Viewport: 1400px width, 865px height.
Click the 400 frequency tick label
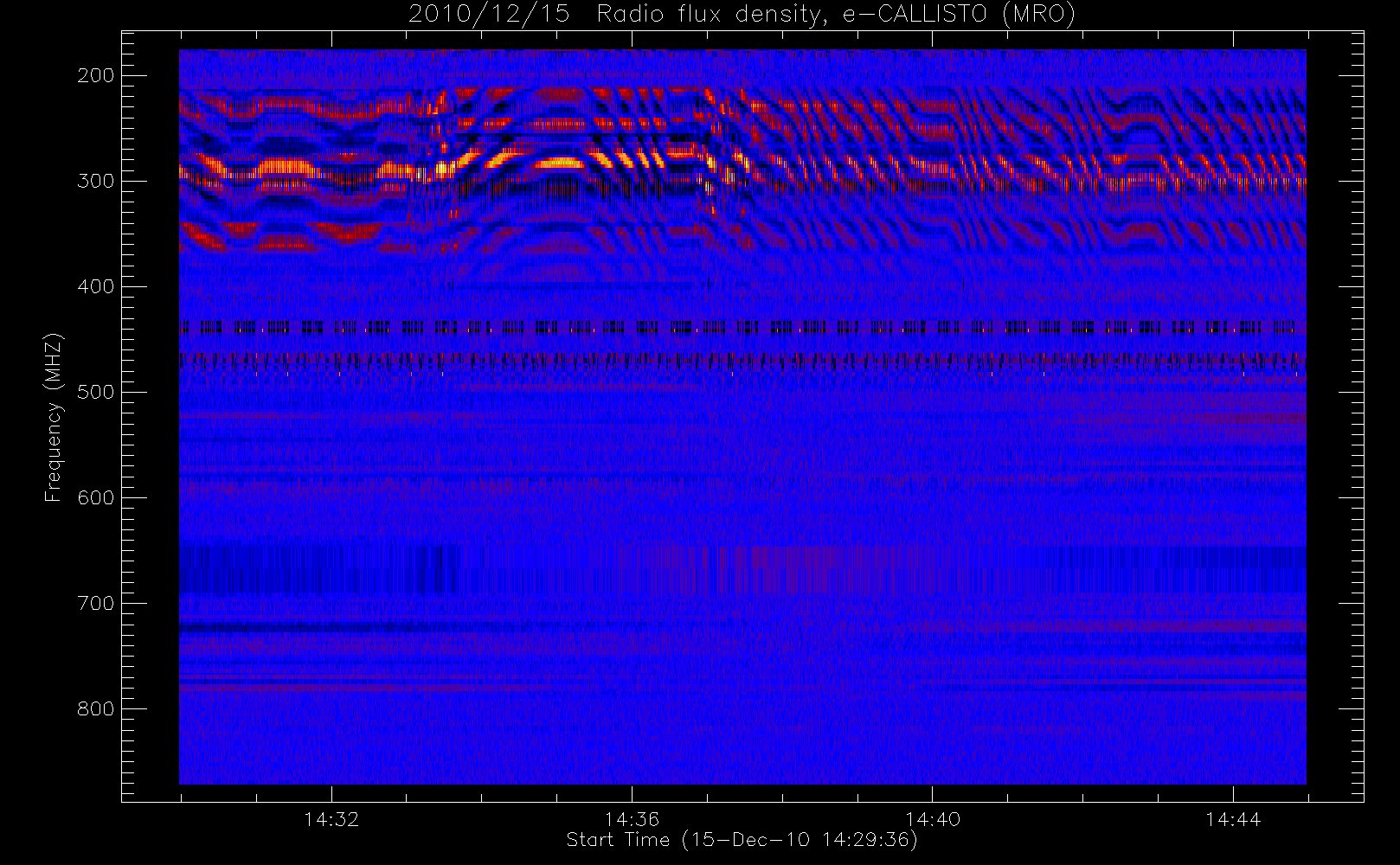96,286
